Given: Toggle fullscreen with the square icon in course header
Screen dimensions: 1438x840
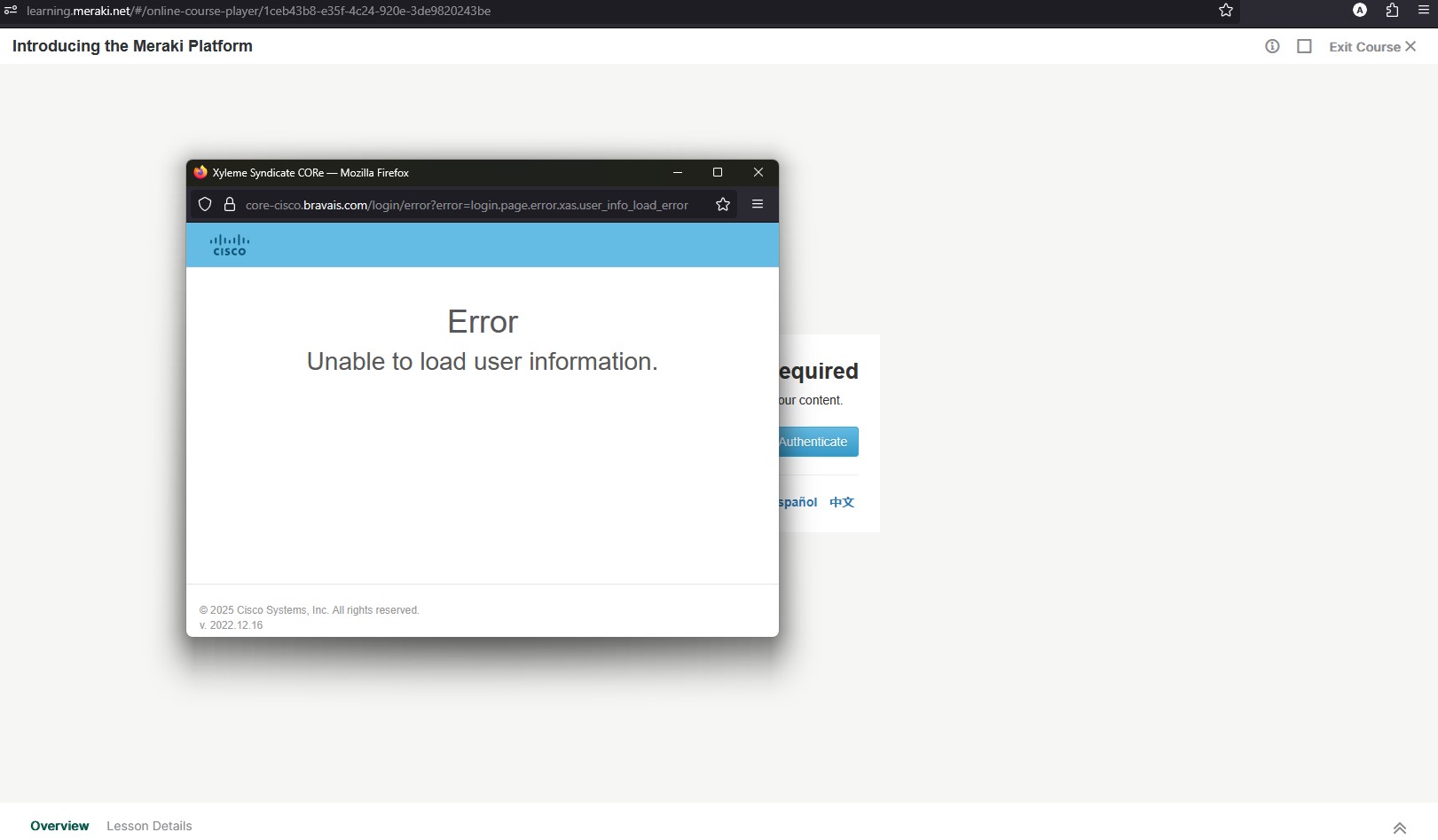Looking at the screenshot, I should (1304, 46).
